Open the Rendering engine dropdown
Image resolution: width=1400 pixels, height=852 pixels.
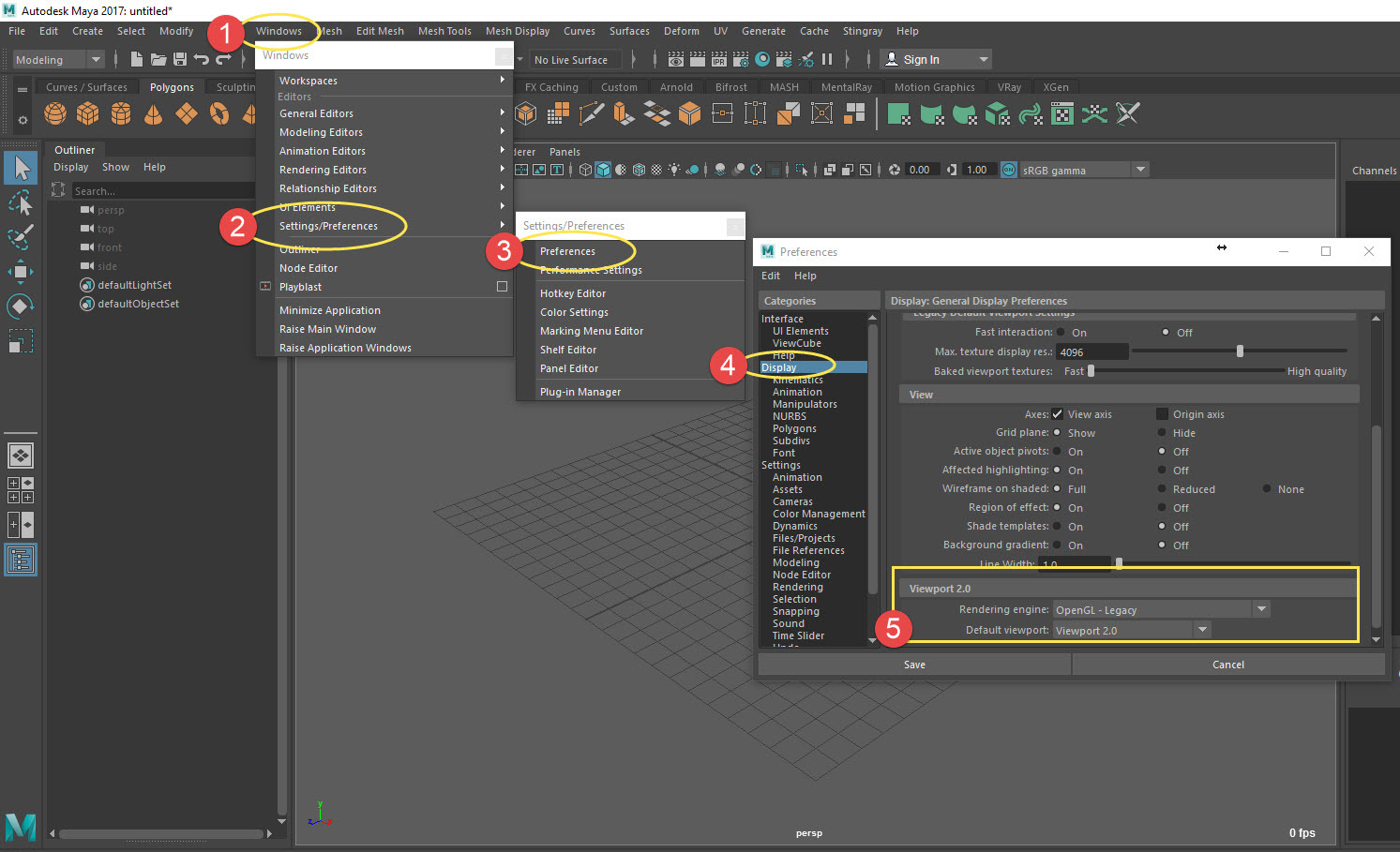[1261, 608]
